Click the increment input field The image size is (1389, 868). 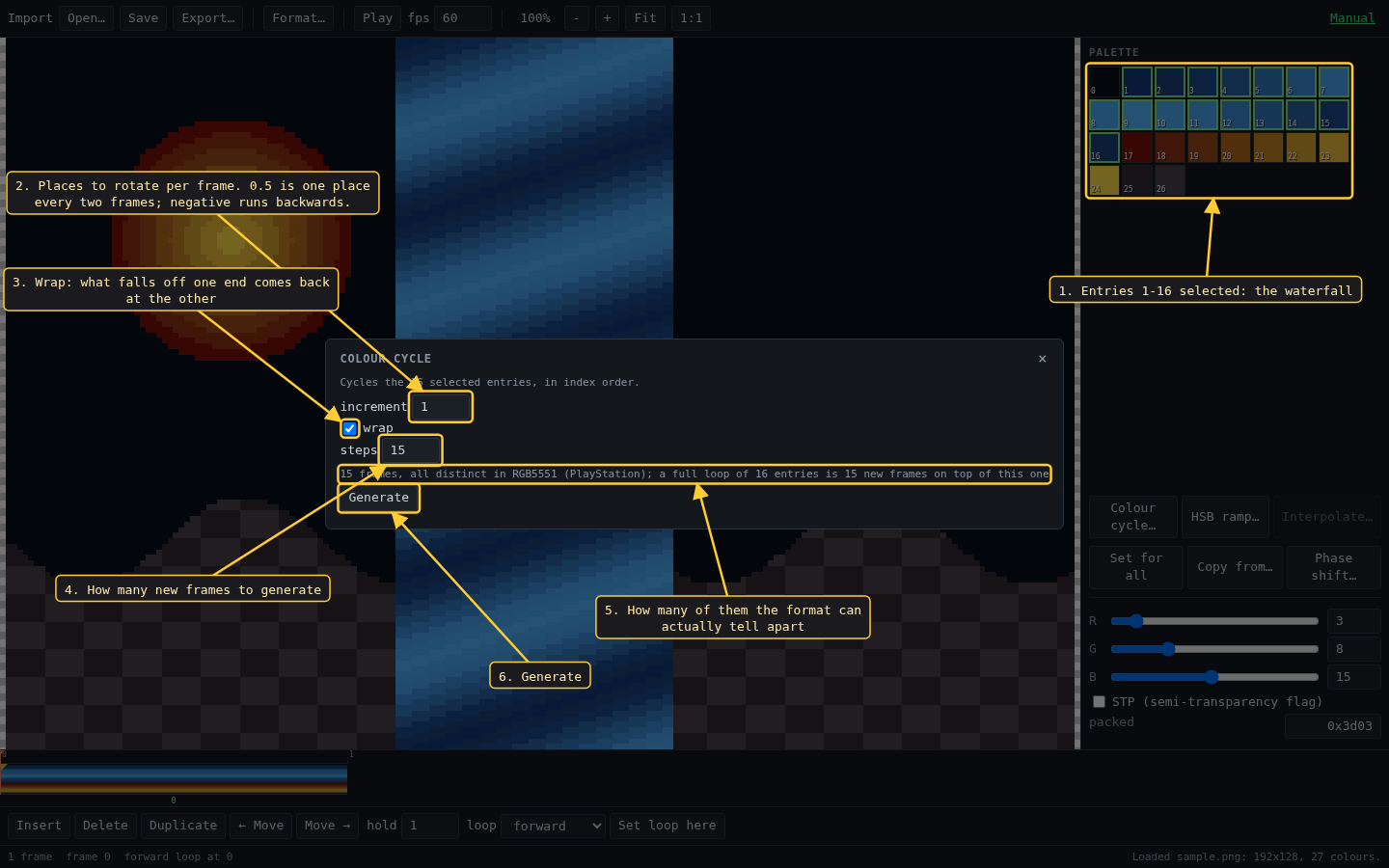[441, 407]
